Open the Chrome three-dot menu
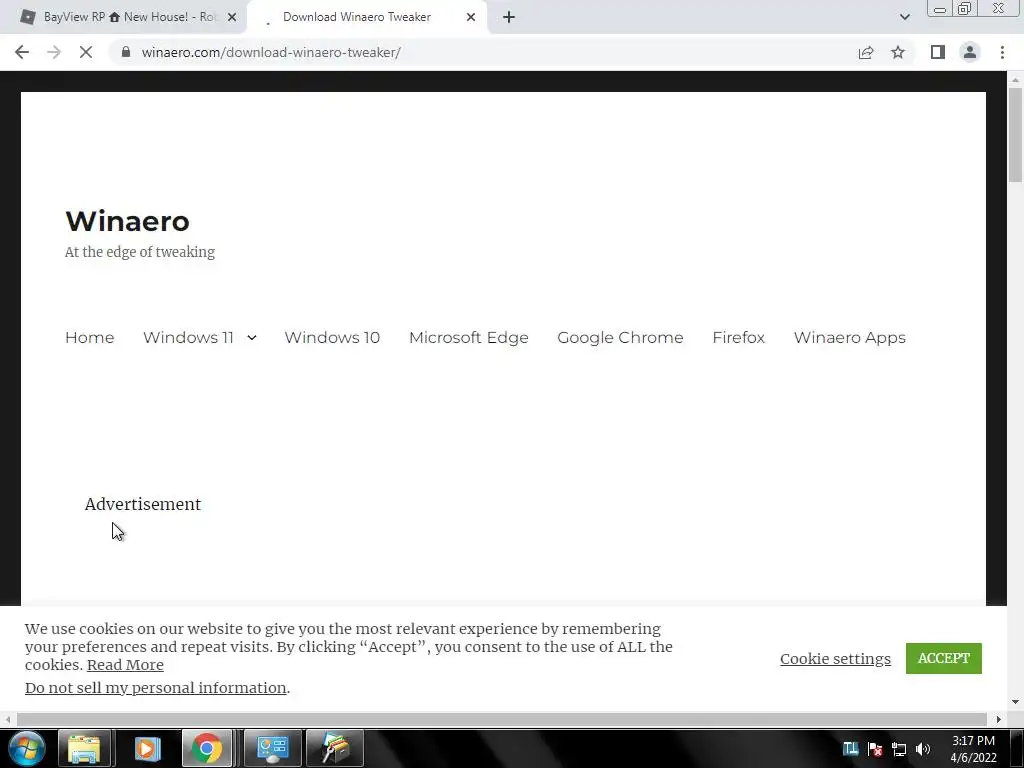Image resolution: width=1024 pixels, height=768 pixels. pyautogui.click(x=1002, y=52)
